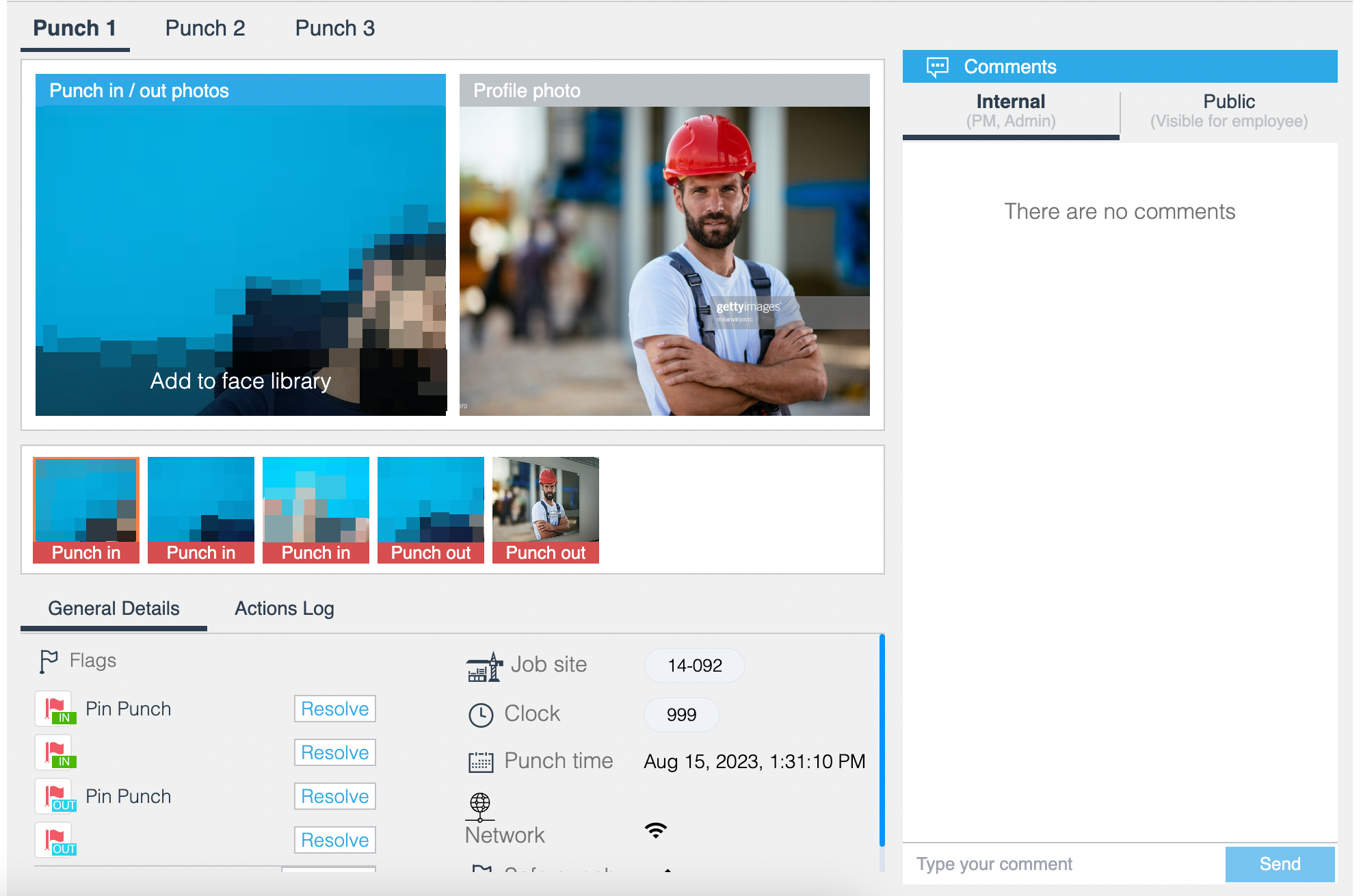Click the Comments speech bubble icon
Viewport: 1361px width, 896px height.
(x=937, y=67)
